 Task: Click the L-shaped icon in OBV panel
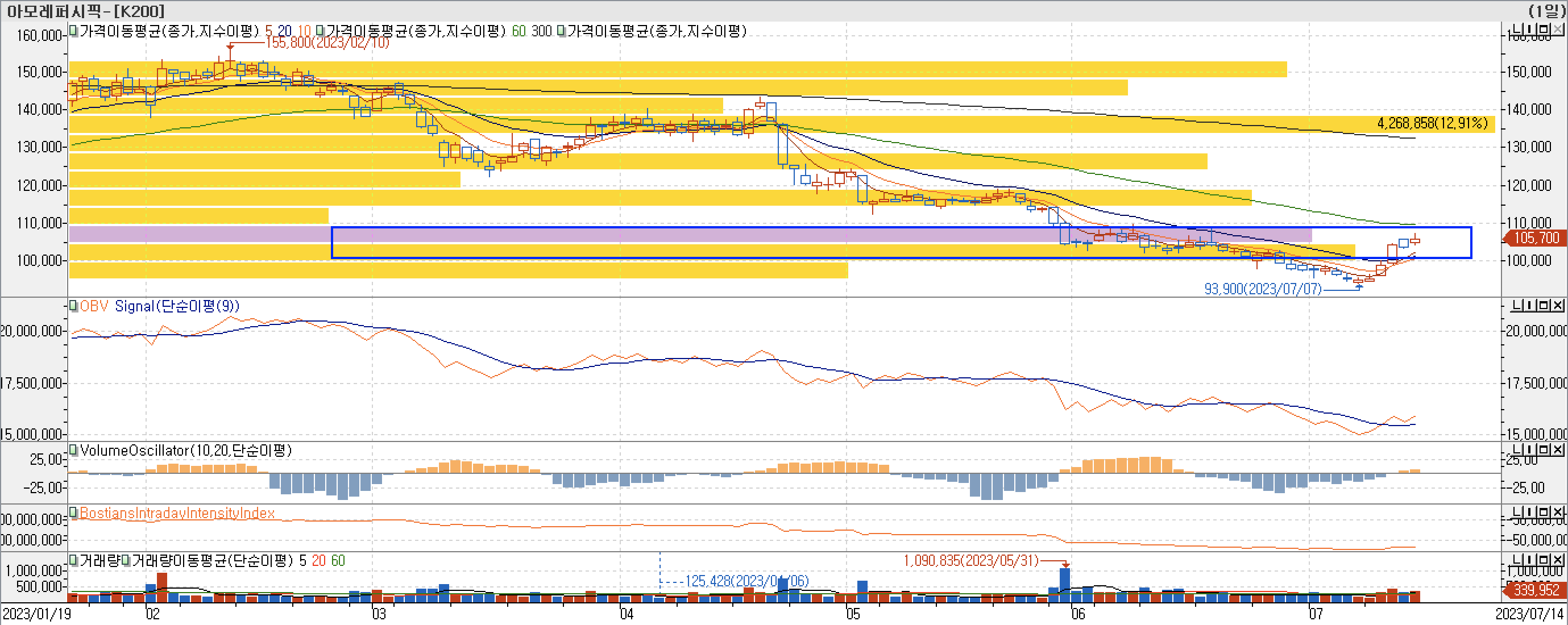(1517, 306)
